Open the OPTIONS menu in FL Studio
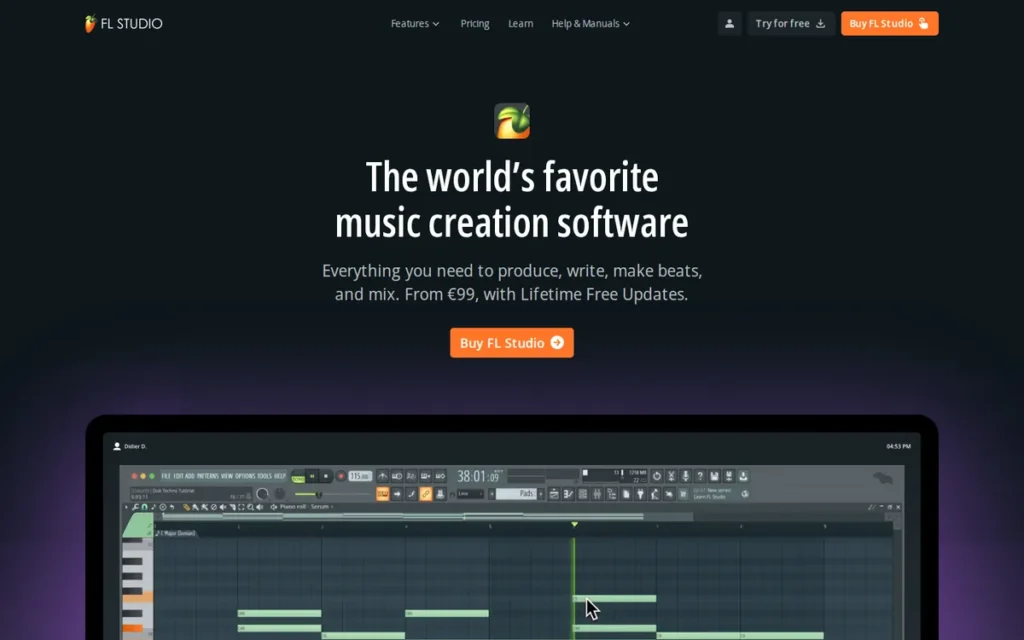The image size is (1024, 640). [x=245, y=475]
